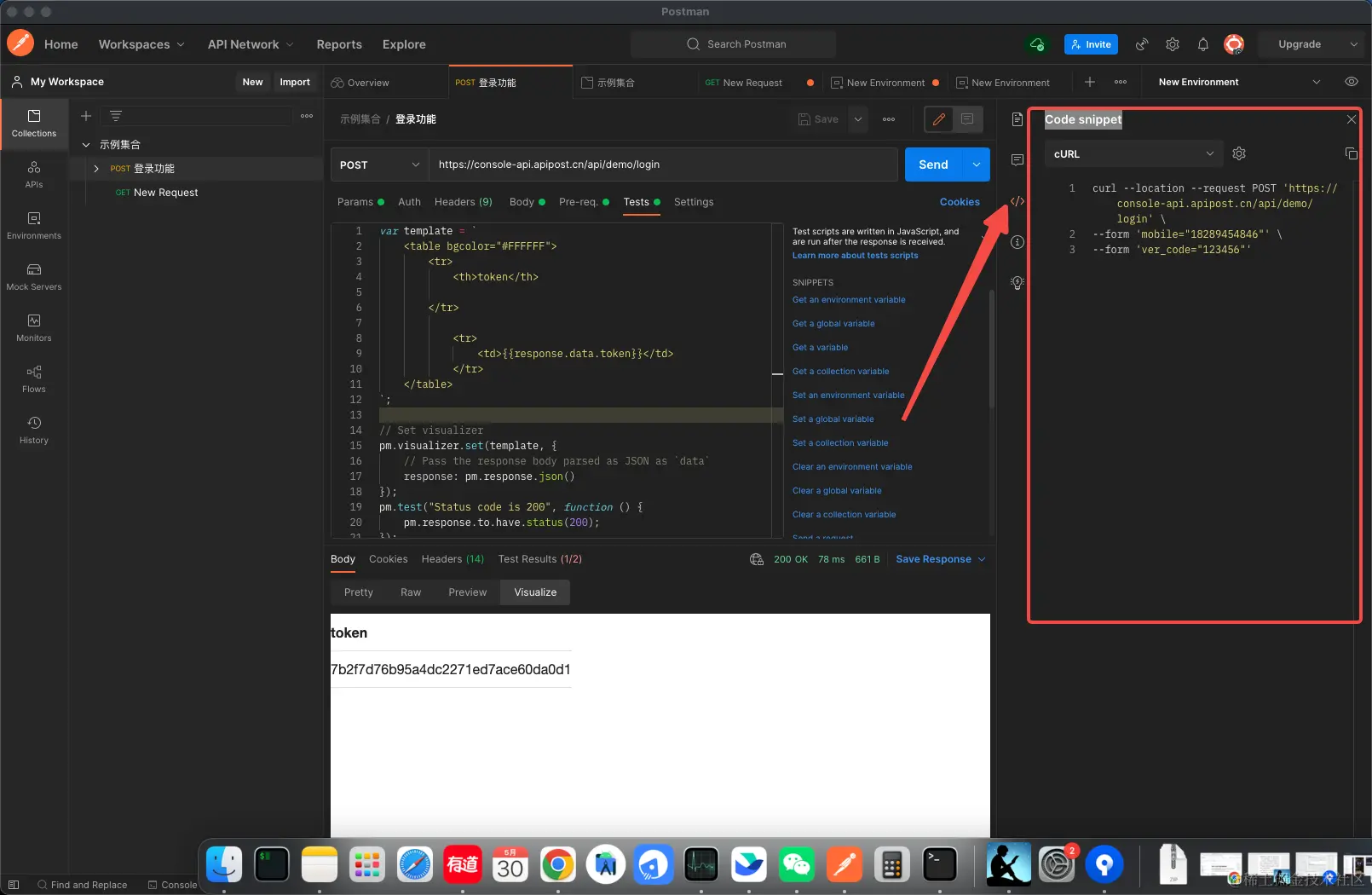1372x895 pixels.
Task: Collapse the 示例集合 collection
Action: pyautogui.click(x=86, y=145)
